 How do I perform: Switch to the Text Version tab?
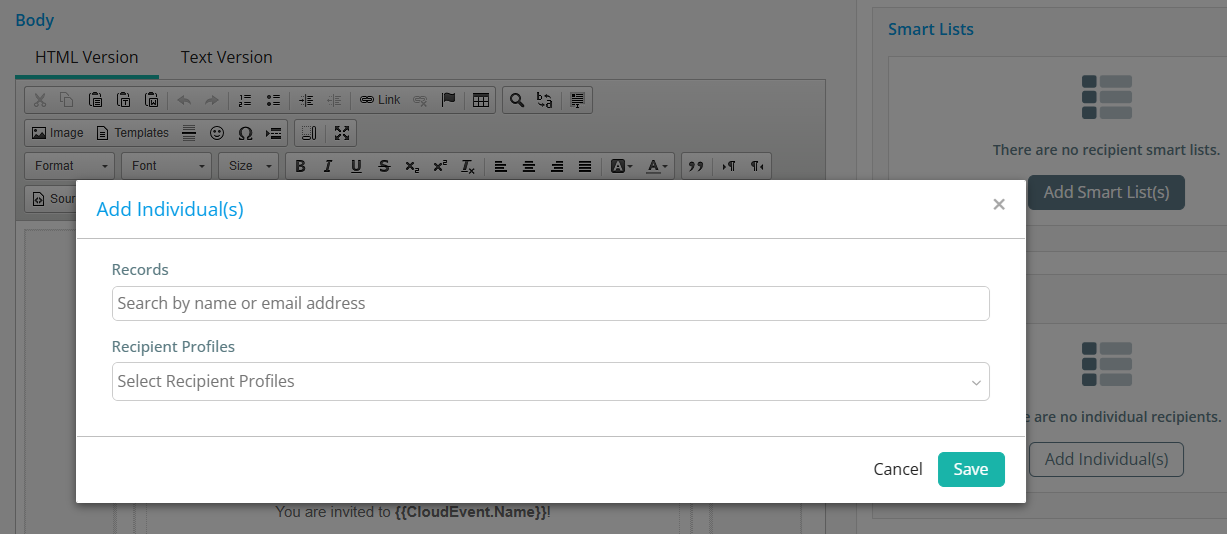(x=226, y=57)
